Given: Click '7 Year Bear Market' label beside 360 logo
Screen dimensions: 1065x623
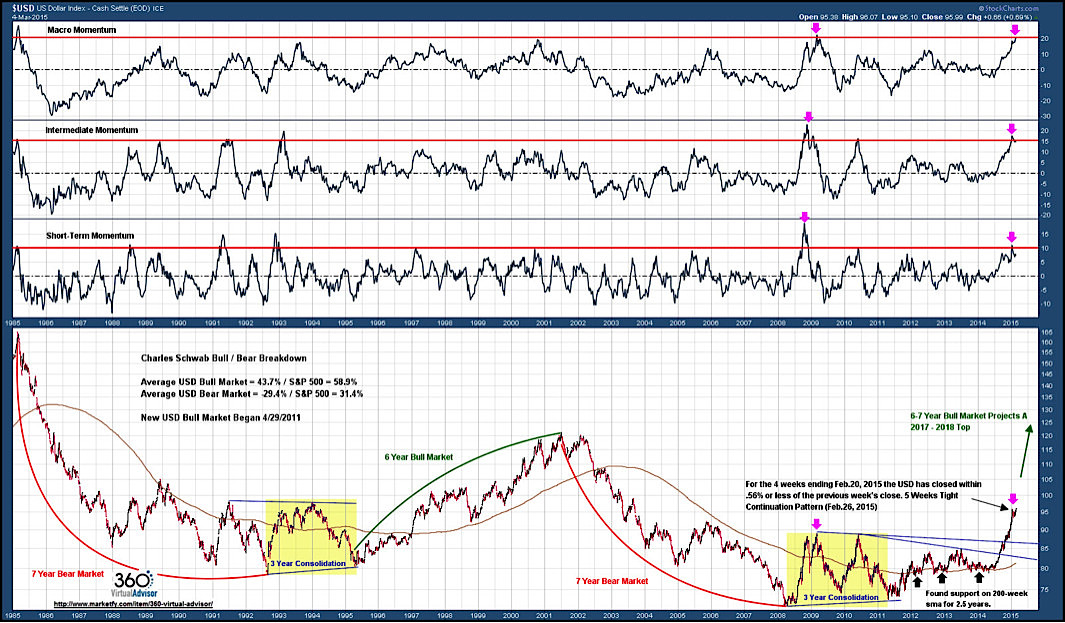Looking at the screenshot, I should 68,574.
